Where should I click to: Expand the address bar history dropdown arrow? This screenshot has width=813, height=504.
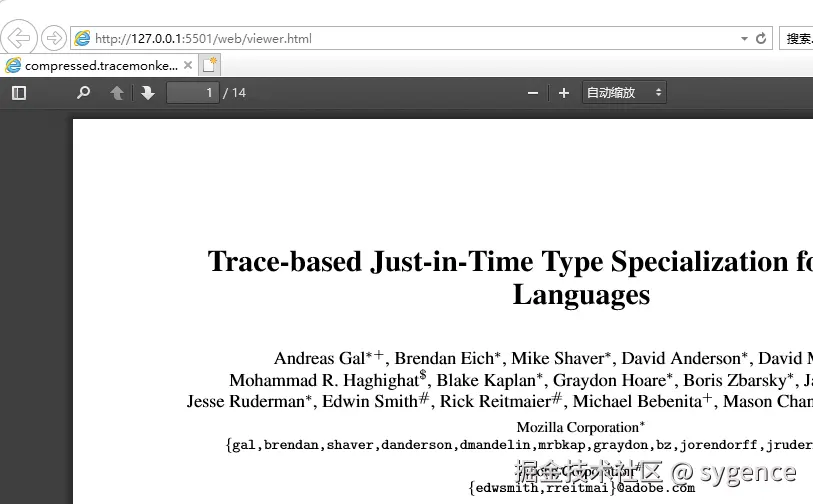coord(745,38)
